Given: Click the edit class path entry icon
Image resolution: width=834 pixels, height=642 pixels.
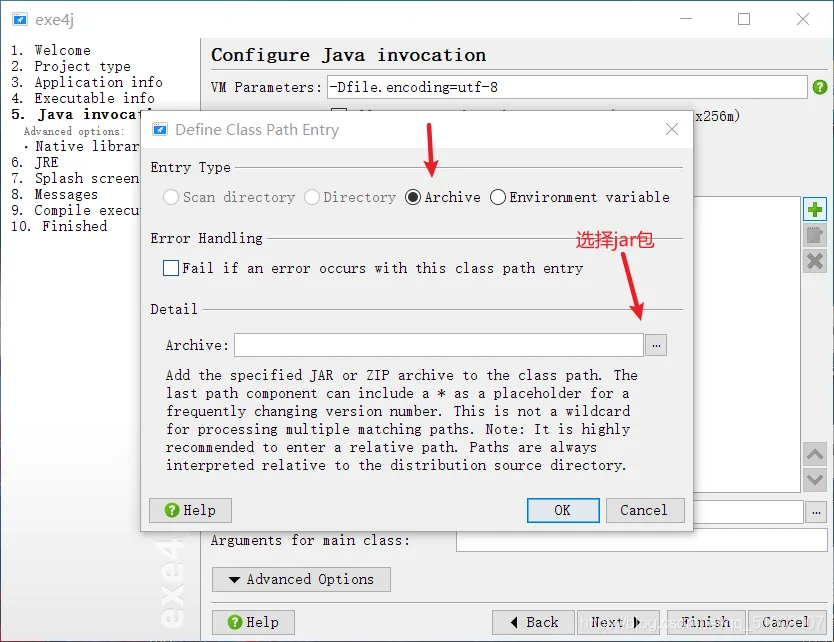Looking at the screenshot, I should (x=814, y=235).
